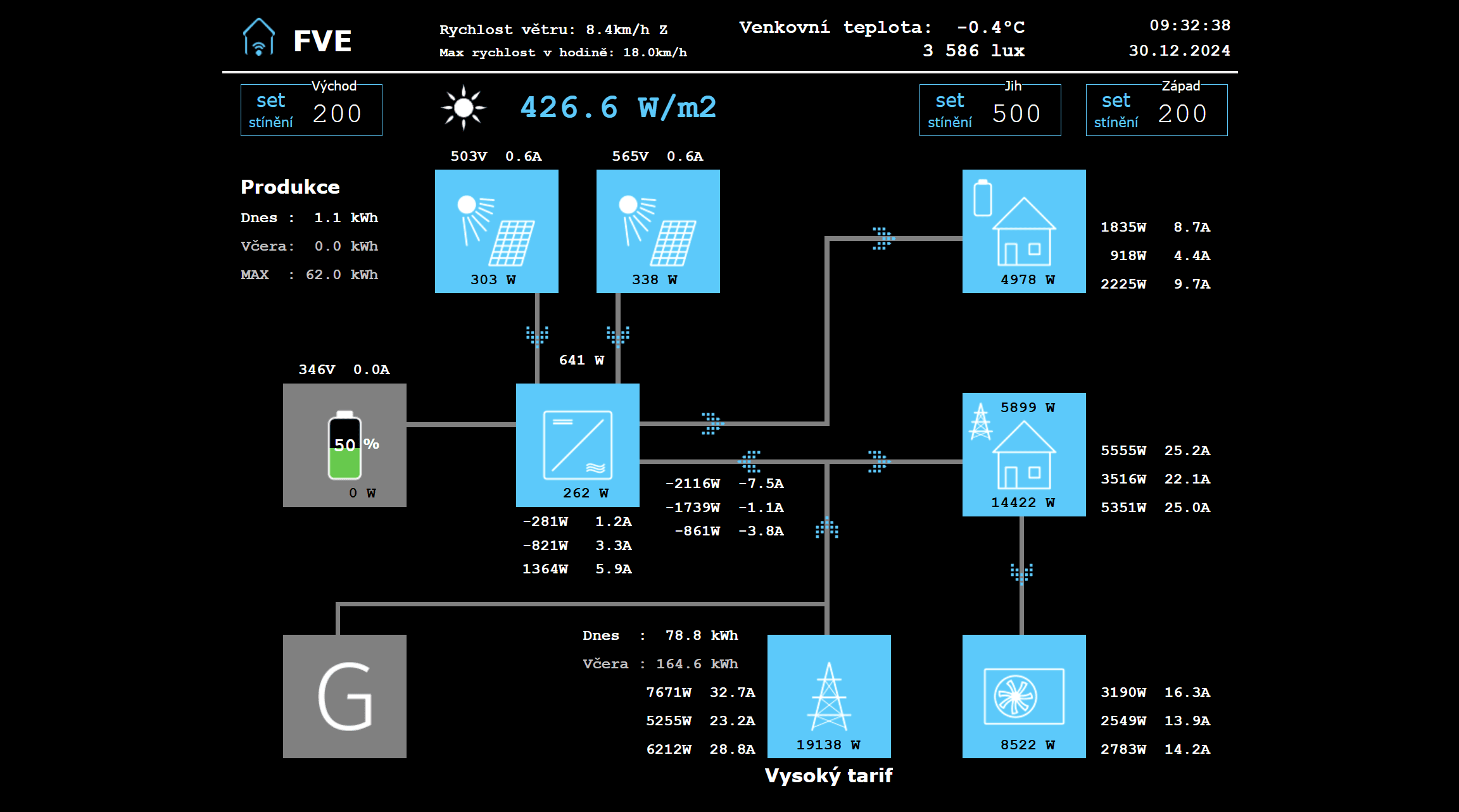Open the battery tile showing 50 %
1459x812 pixels.
point(344,445)
